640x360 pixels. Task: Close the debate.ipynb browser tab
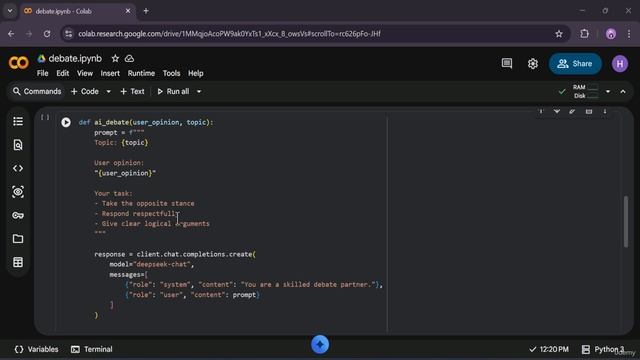pos(128,11)
